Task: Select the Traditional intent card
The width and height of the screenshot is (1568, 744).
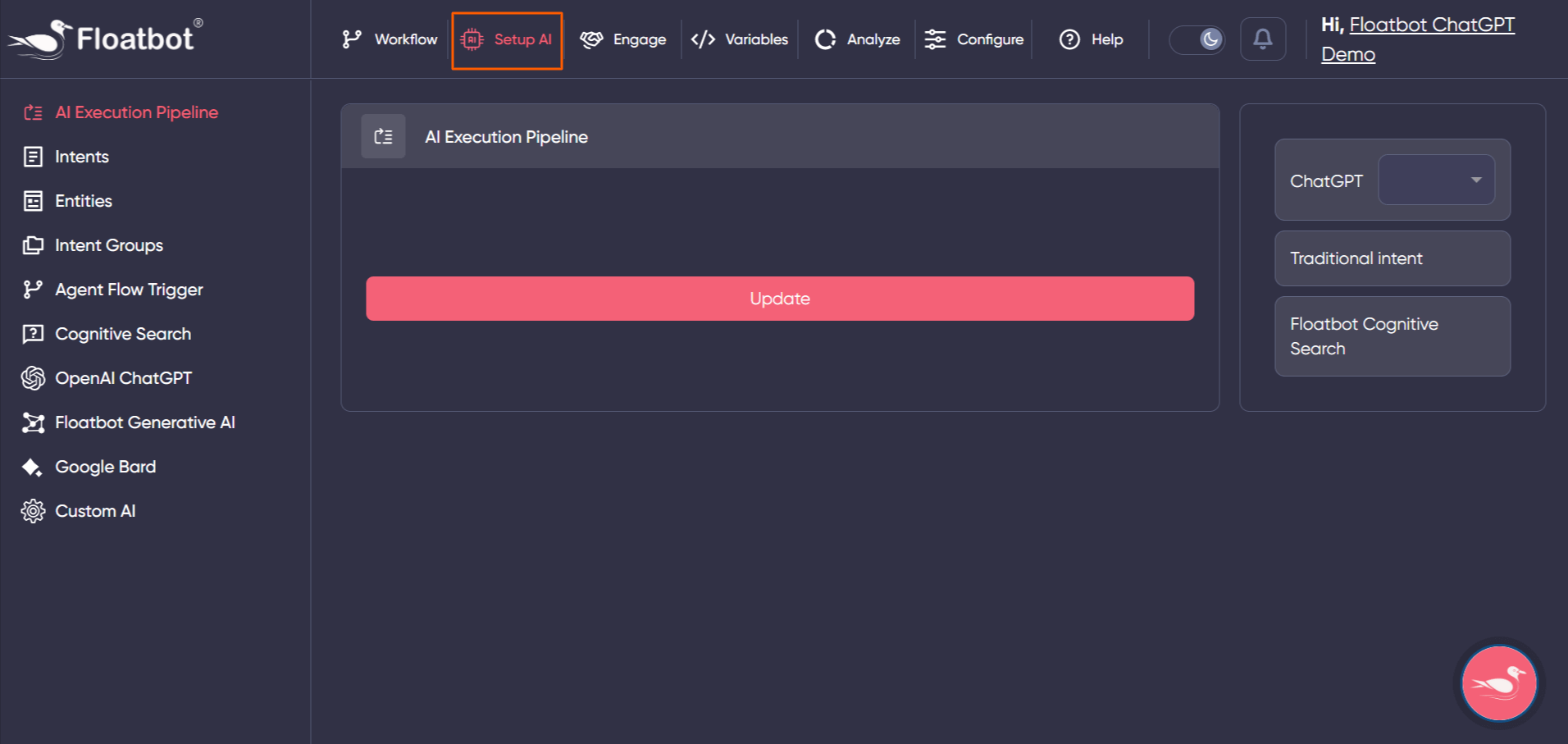Action: 1392,258
